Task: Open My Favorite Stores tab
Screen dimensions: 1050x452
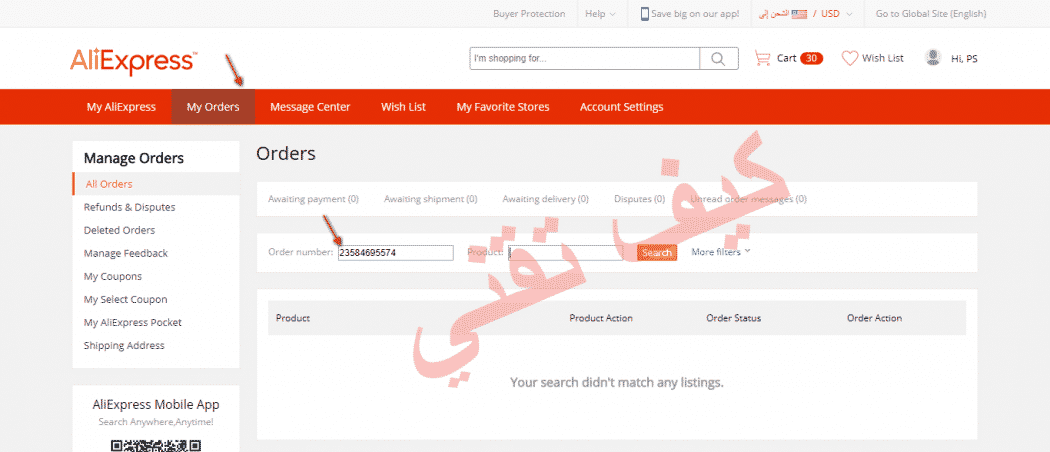Action: point(503,107)
